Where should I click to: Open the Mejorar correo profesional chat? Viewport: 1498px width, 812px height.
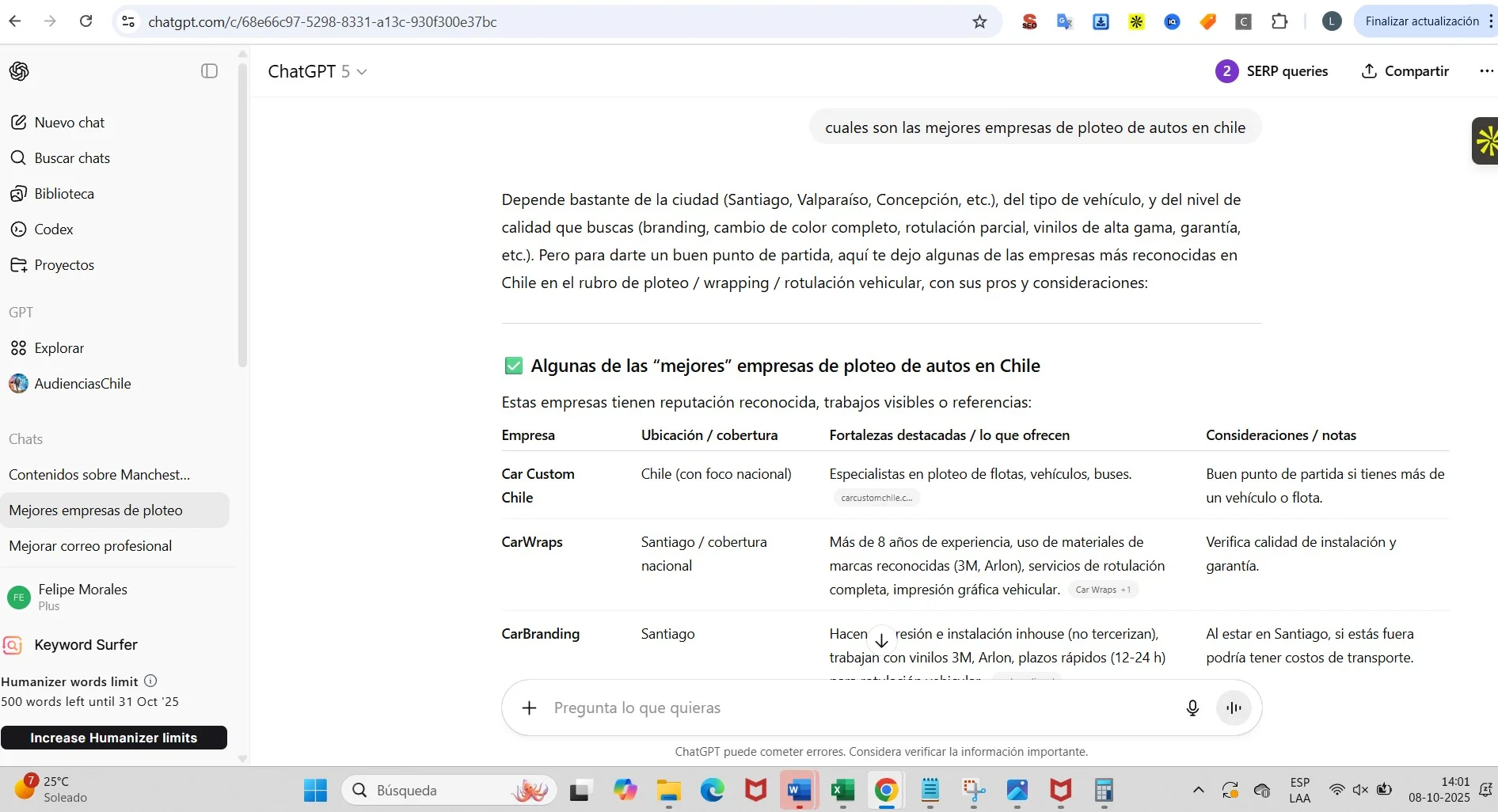[90, 546]
